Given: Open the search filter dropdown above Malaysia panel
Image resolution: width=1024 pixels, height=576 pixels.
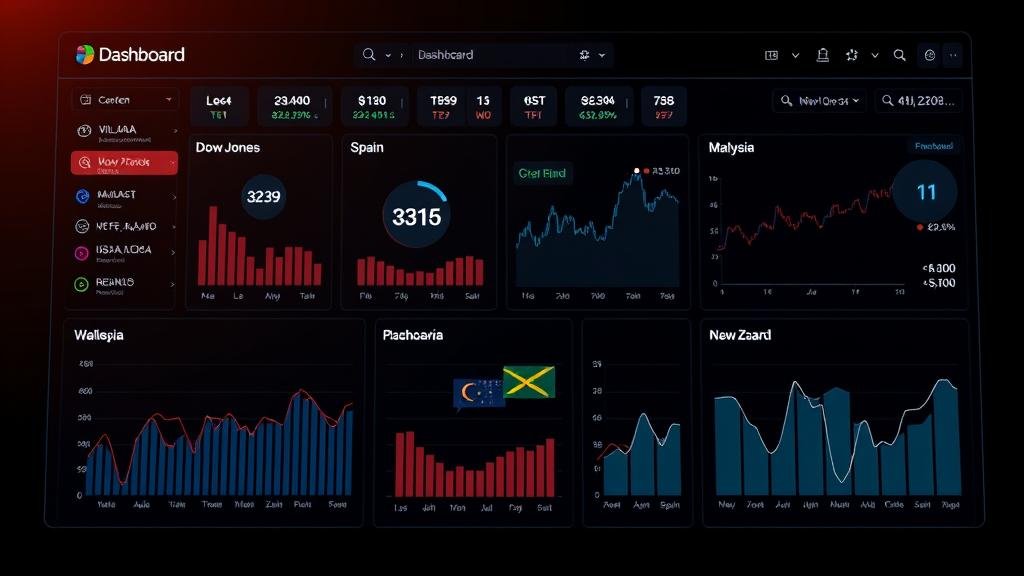Looking at the screenshot, I should pos(818,101).
